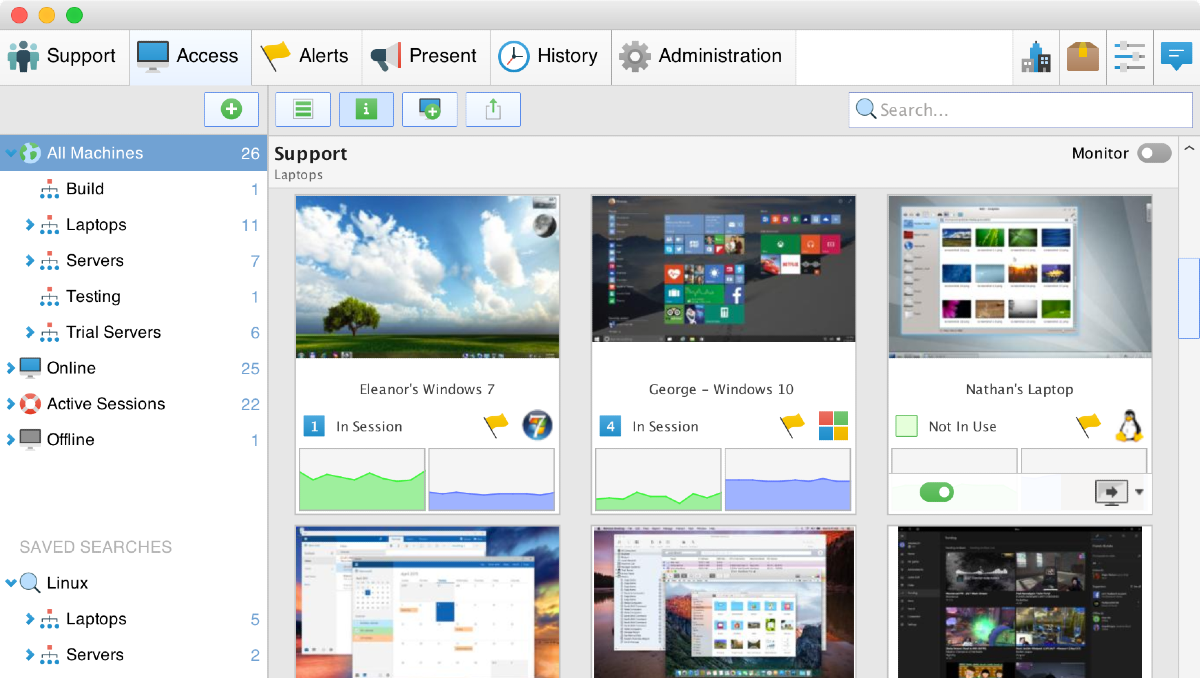Click the buildings icon in toolbar
Viewport: 1200px width, 678px height.
(x=1036, y=56)
